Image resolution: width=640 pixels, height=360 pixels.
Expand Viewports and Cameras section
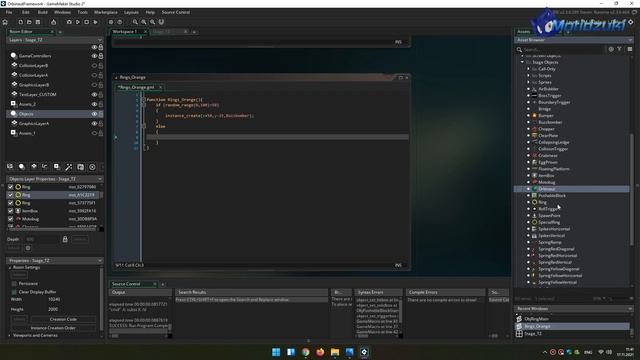click(x=10, y=336)
